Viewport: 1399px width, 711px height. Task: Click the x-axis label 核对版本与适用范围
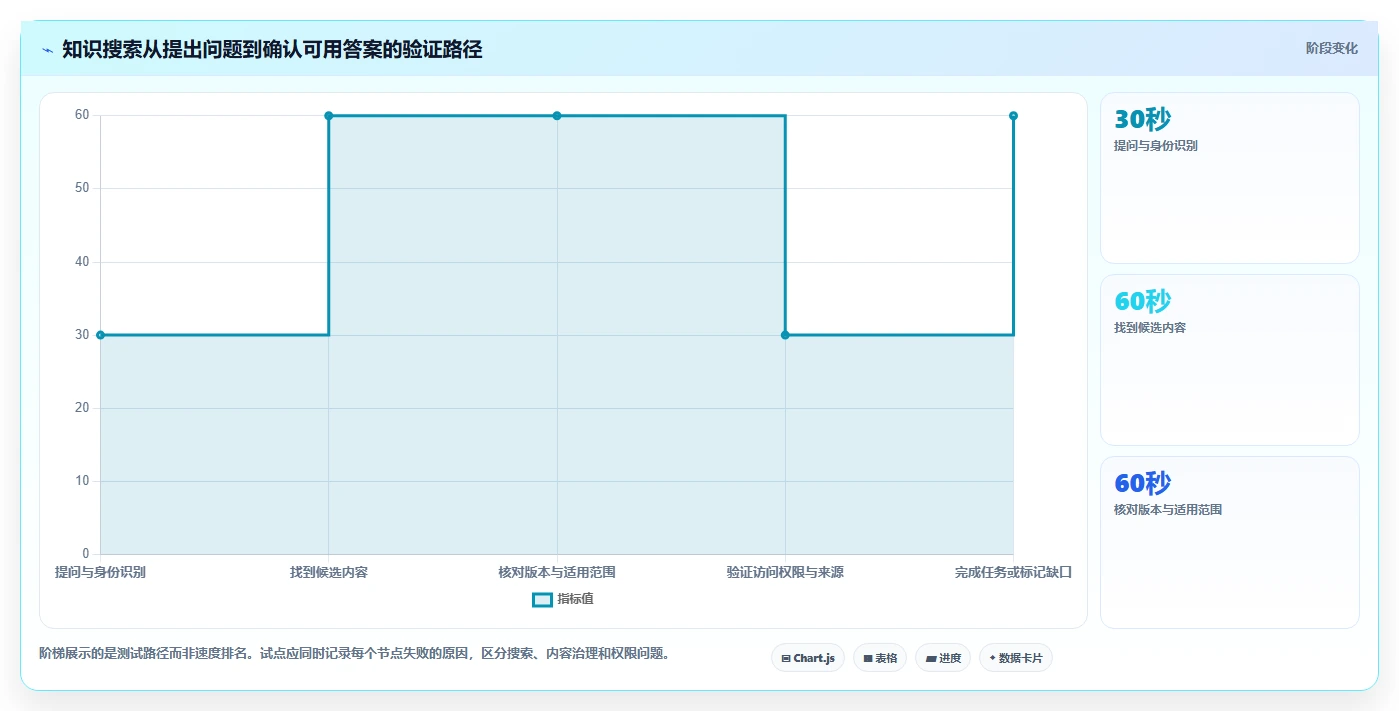pos(557,573)
